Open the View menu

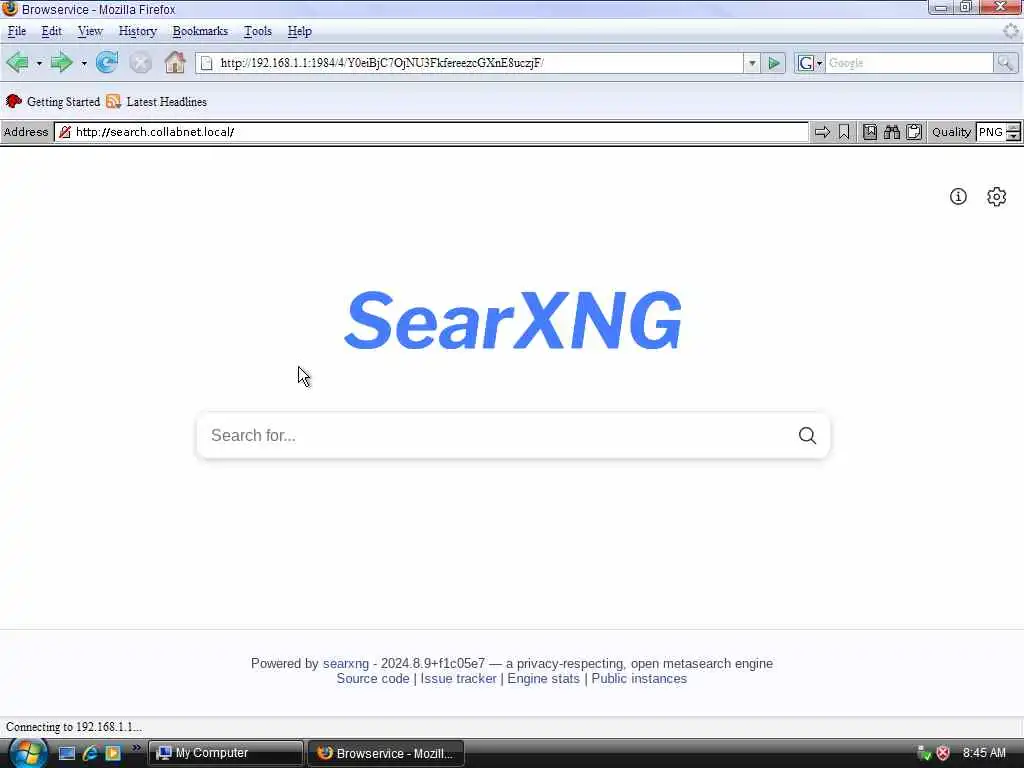coord(90,31)
